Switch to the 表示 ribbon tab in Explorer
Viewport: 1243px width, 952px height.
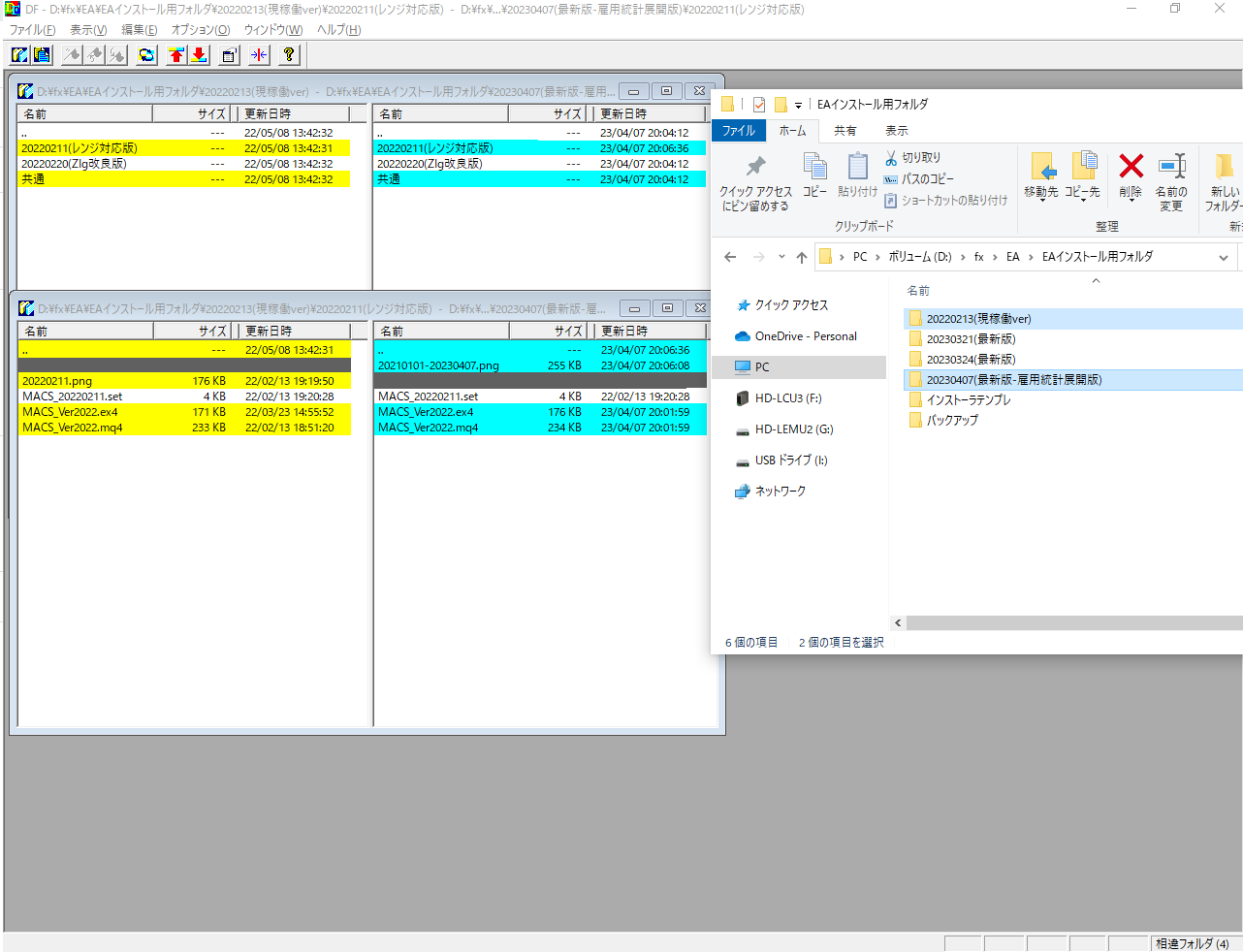(896, 131)
